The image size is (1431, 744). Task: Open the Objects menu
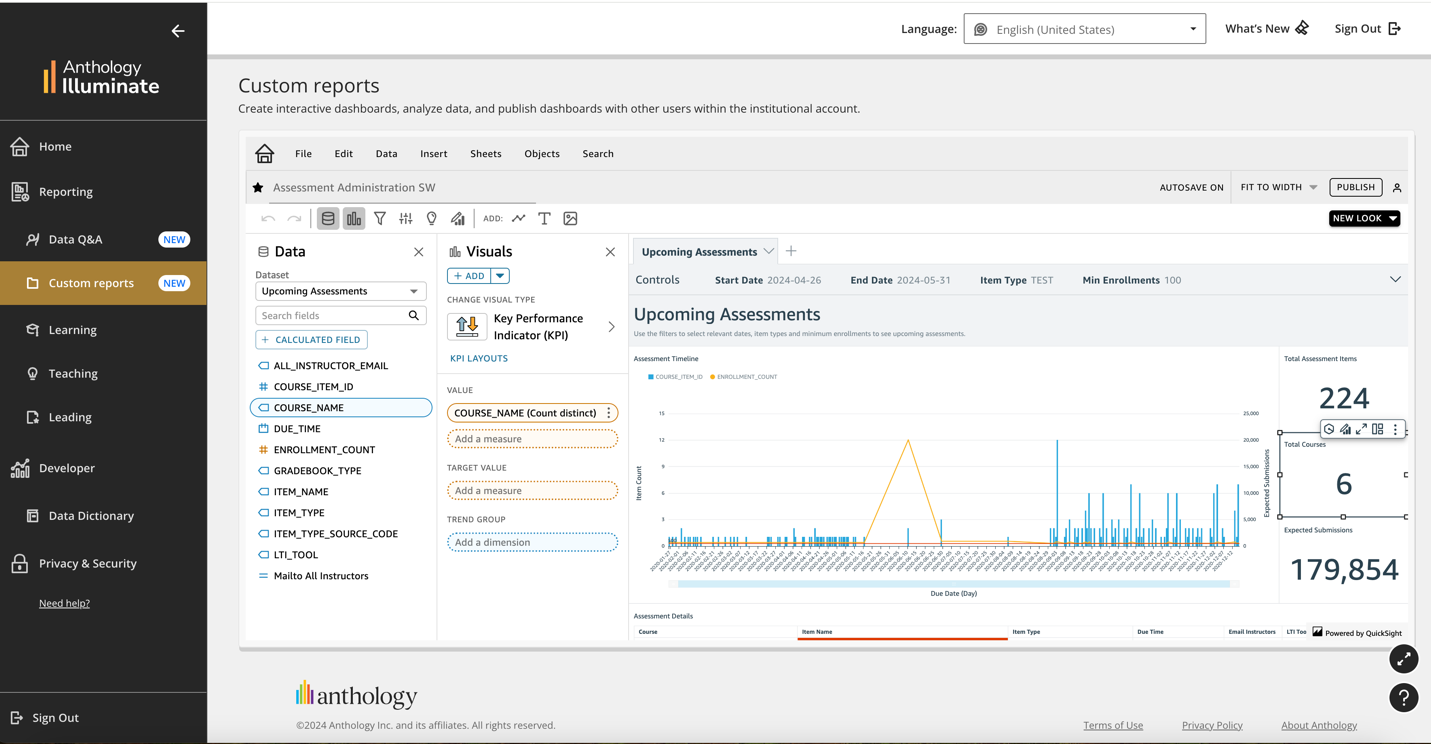pyautogui.click(x=542, y=154)
